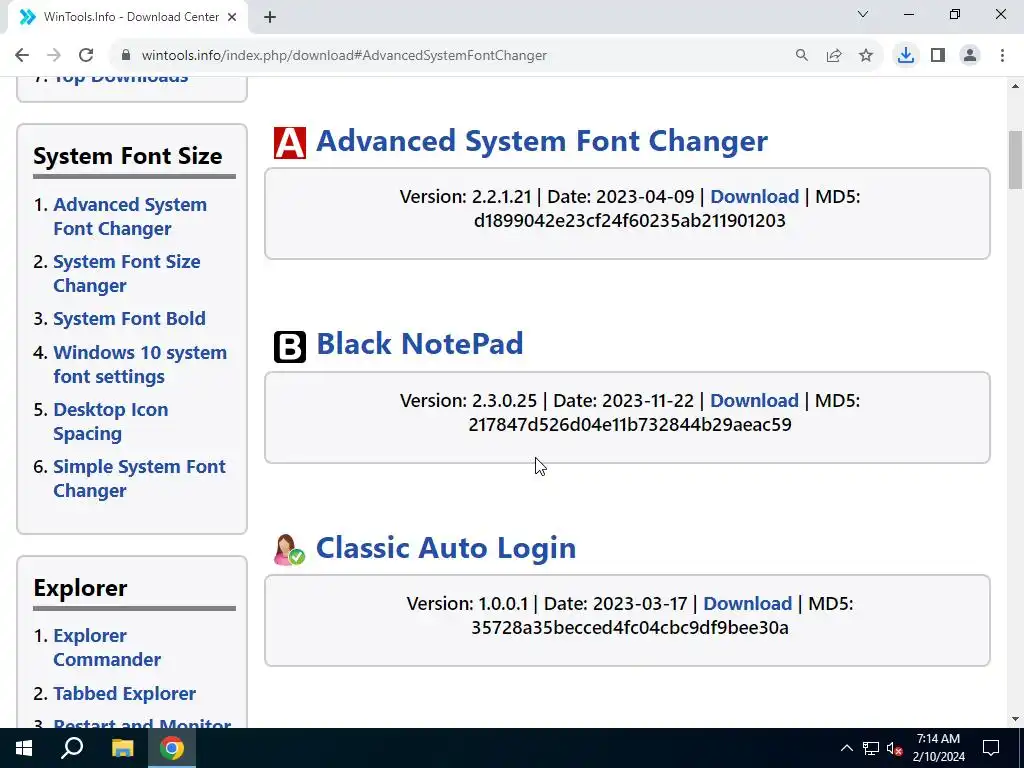
Task: Go forward in browser history
Action: point(54,56)
